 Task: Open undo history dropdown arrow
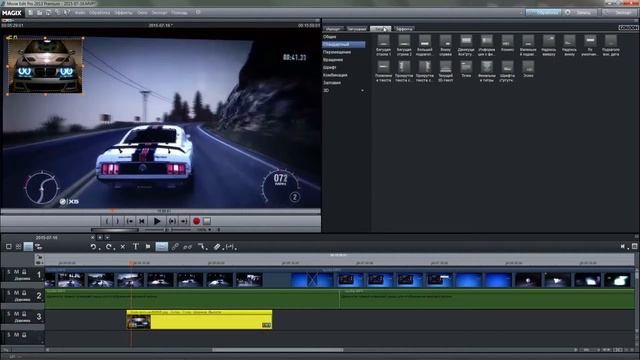click(99, 248)
